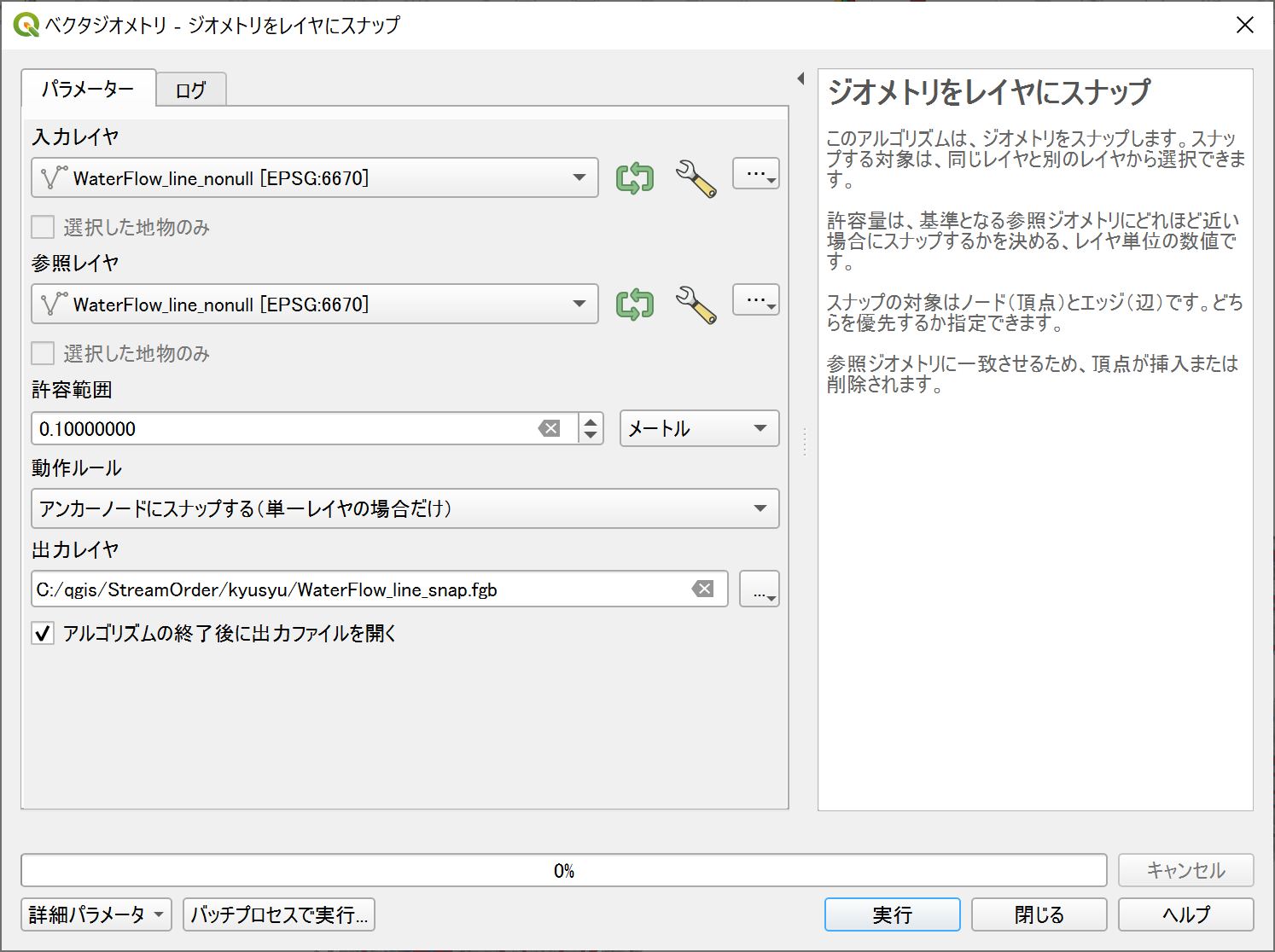Open the 動作ルール behavior dropdown
Screen dimensions: 1275x952
click(405, 508)
